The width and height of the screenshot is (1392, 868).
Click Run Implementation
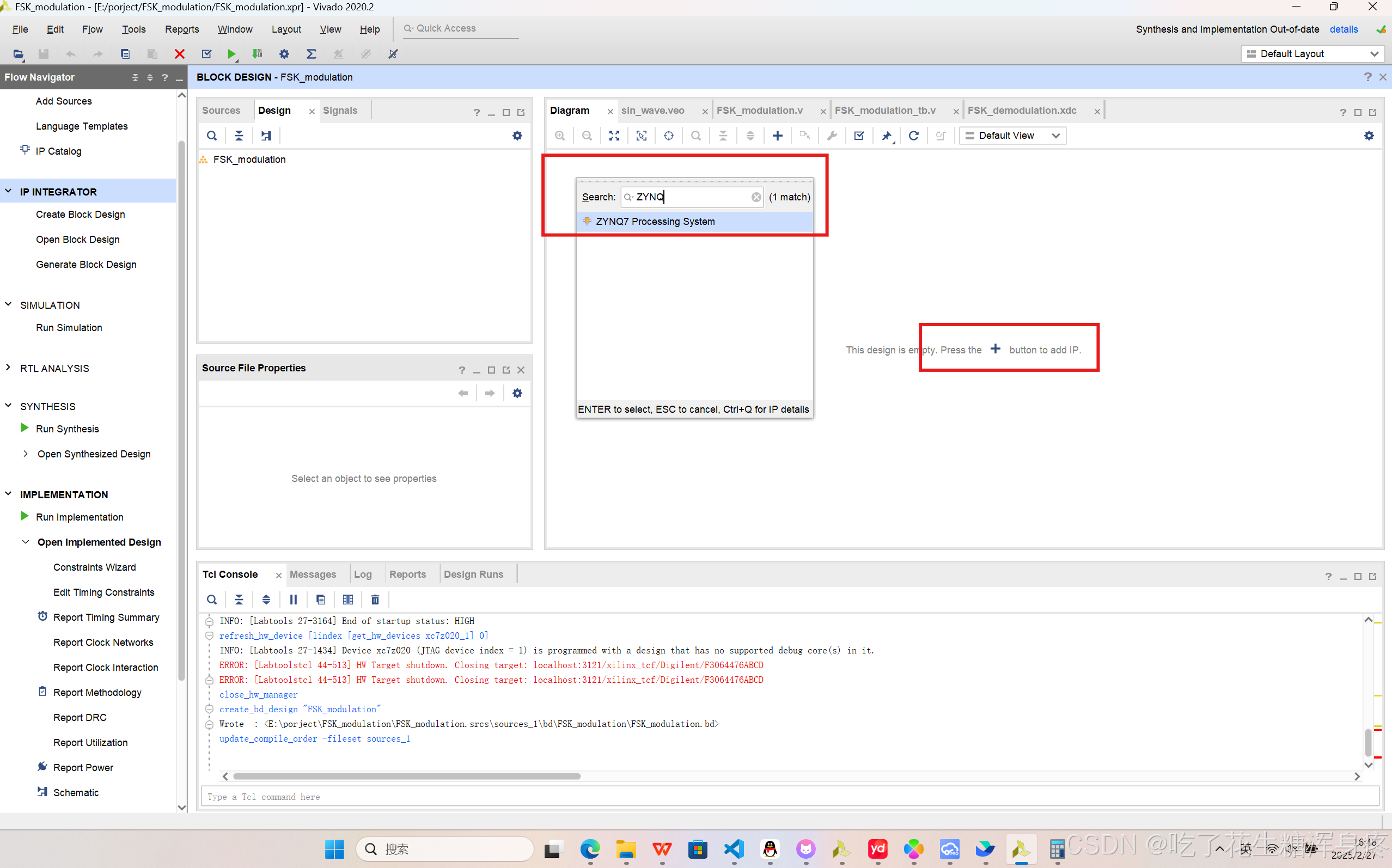coord(79,517)
